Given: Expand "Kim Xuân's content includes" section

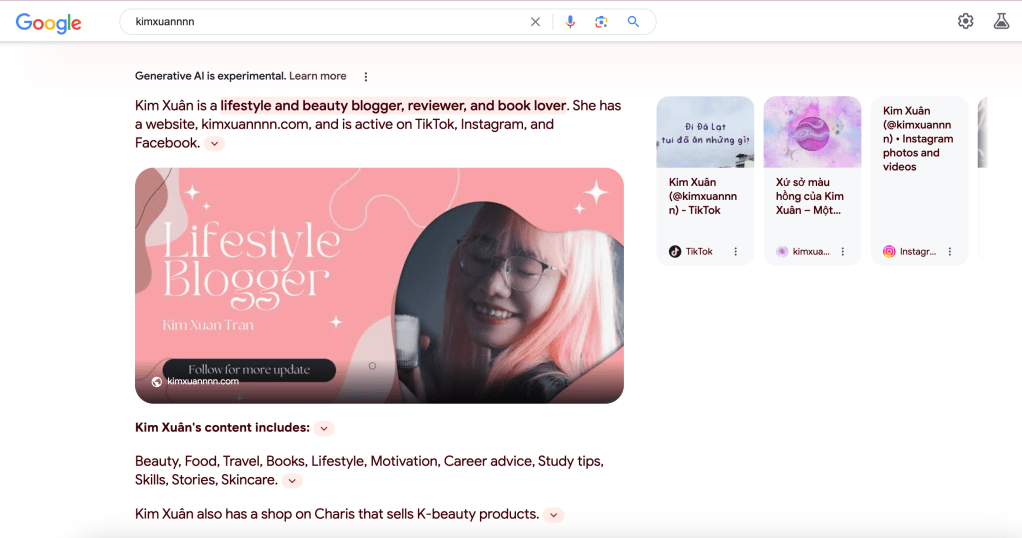Looking at the screenshot, I should 323,429.
